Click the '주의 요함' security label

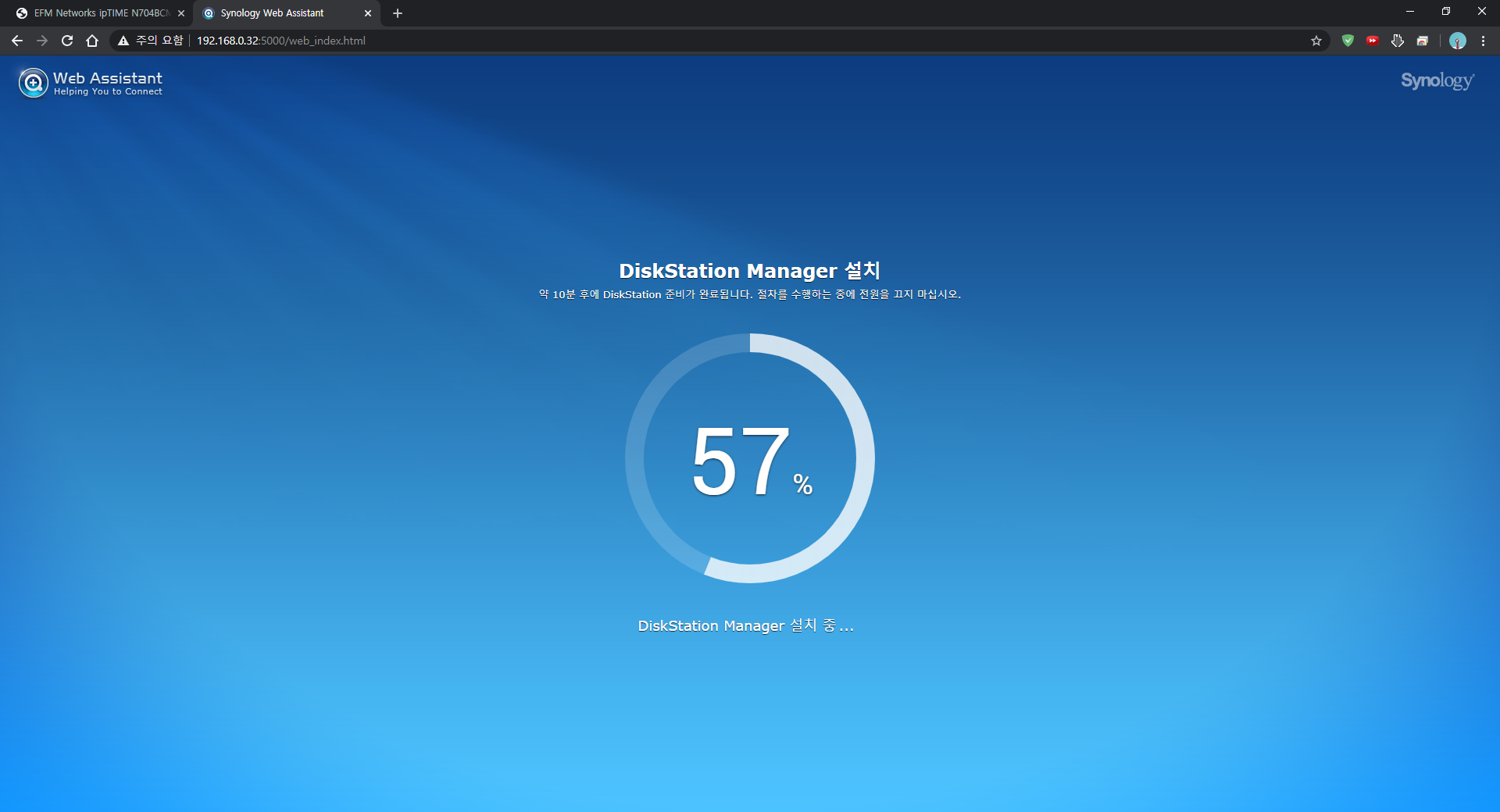coord(159,41)
